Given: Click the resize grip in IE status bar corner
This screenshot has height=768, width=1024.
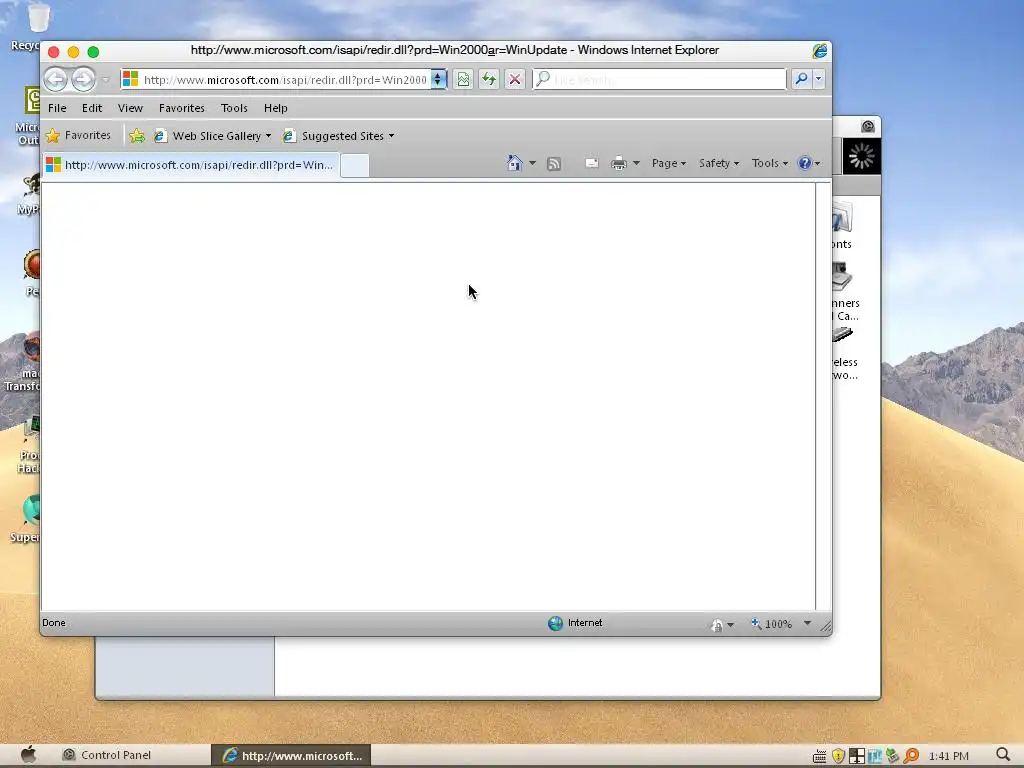Looking at the screenshot, I should 825,627.
